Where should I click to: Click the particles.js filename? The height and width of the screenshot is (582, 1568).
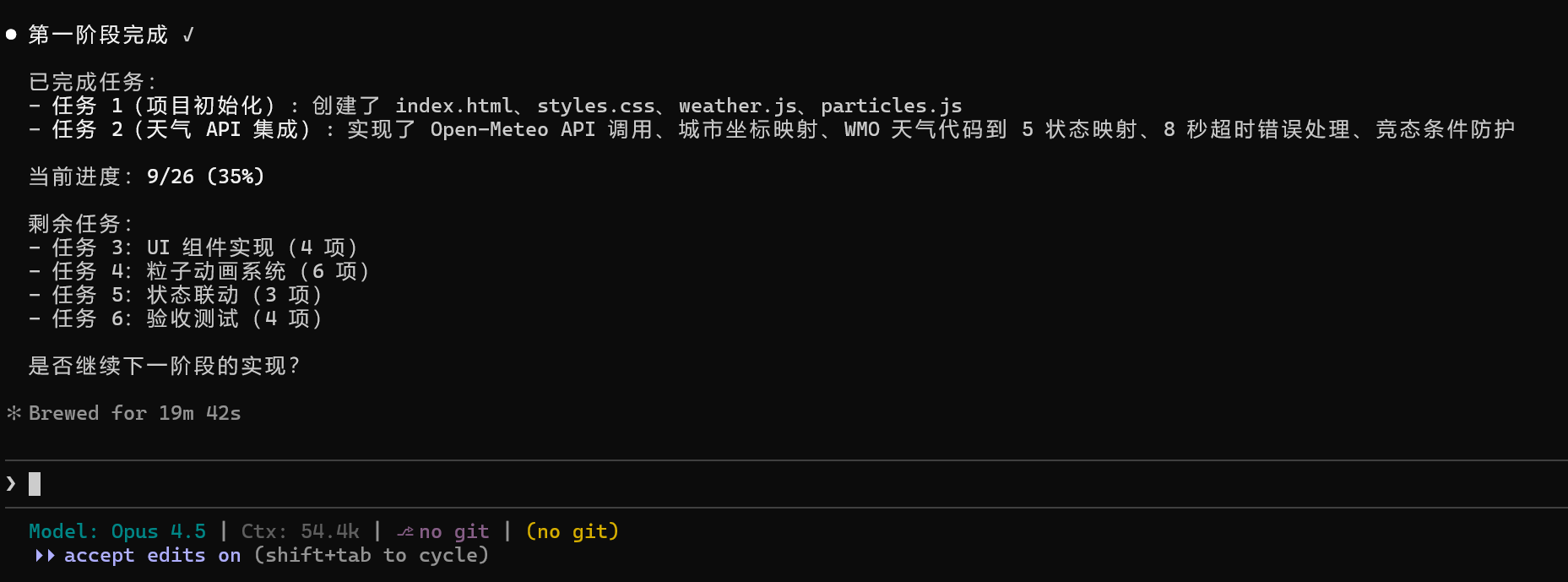click(x=891, y=106)
